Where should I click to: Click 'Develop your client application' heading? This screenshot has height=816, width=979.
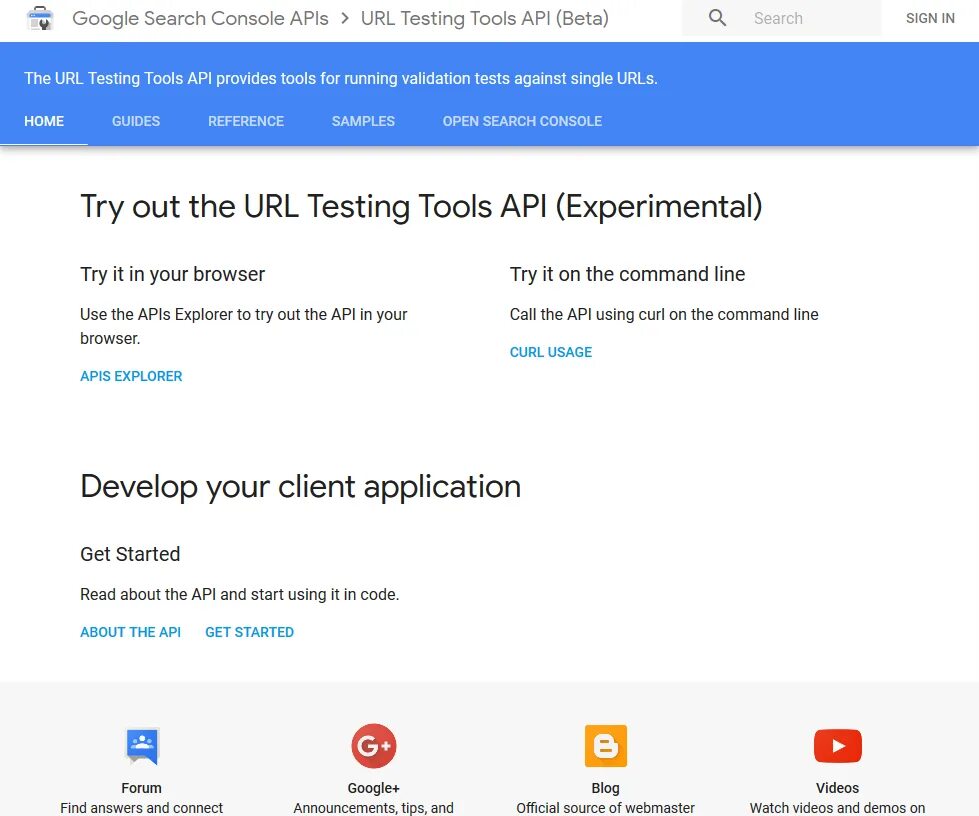pyautogui.click(x=300, y=487)
